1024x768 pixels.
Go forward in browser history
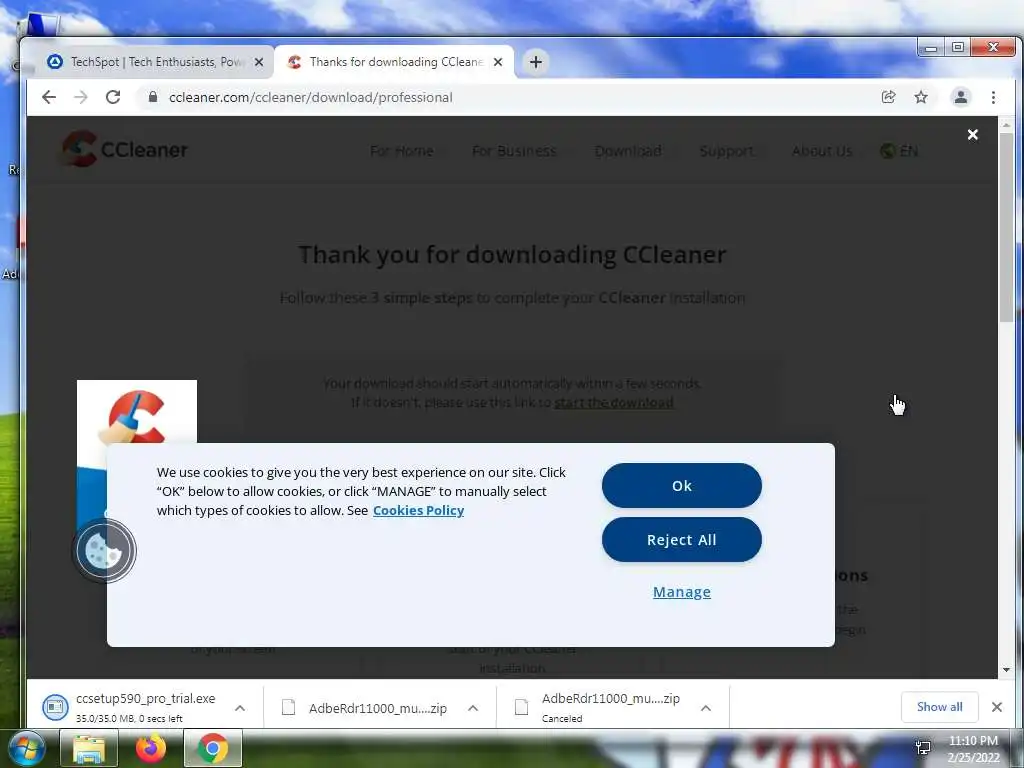(80, 97)
